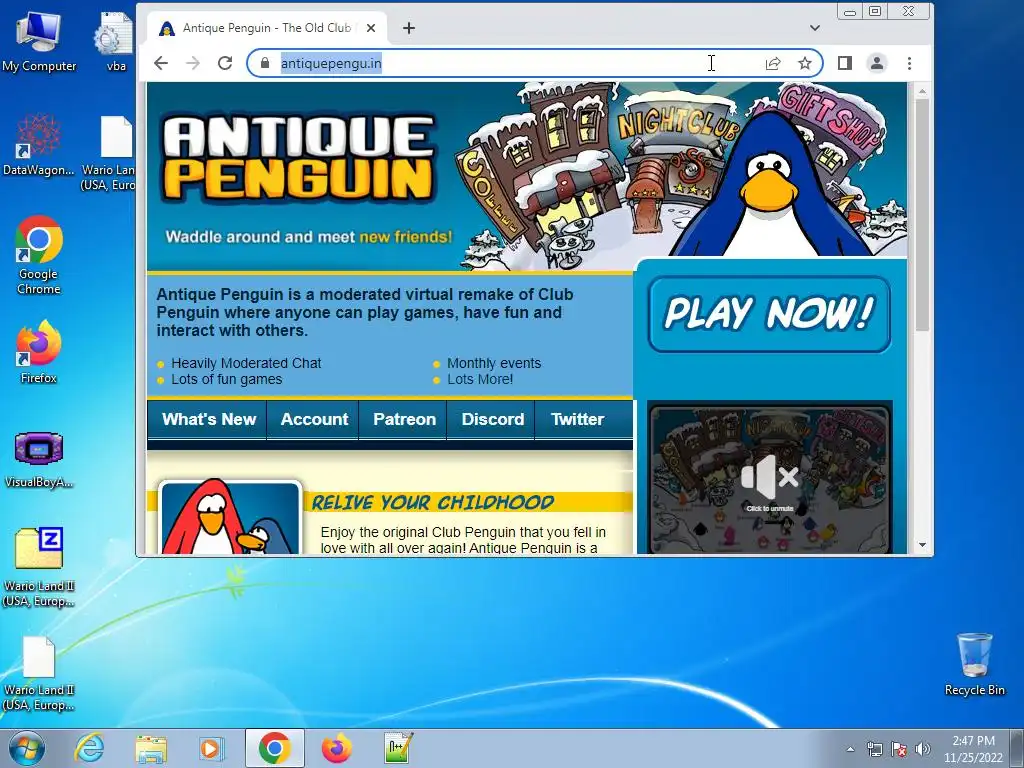Open the Chrome profile avatar menu
This screenshot has width=1024, height=768.
tap(876, 63)
